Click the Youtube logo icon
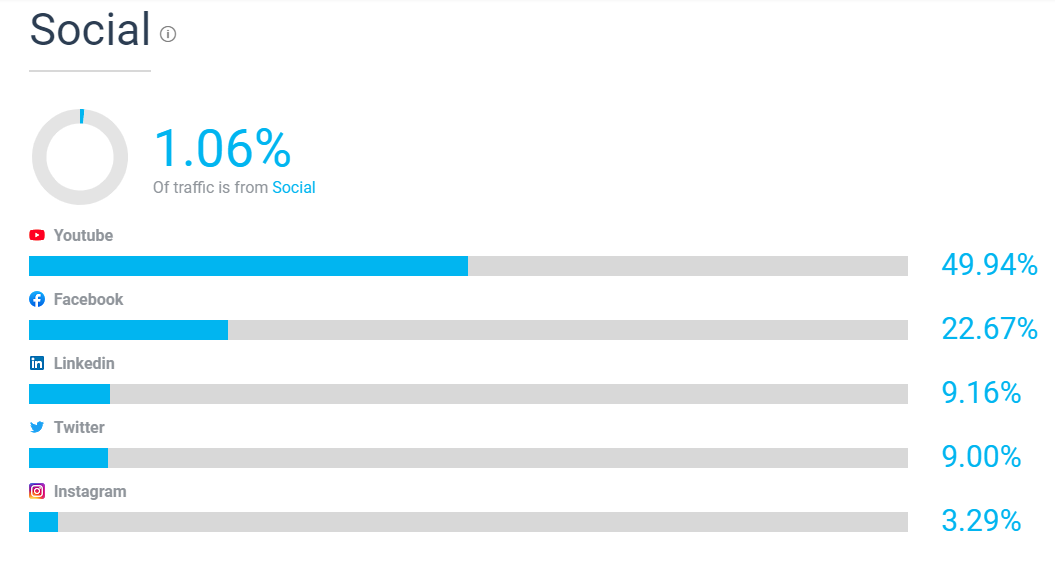The width and height of the screenshot is (1055, 562). coord(37,235)
